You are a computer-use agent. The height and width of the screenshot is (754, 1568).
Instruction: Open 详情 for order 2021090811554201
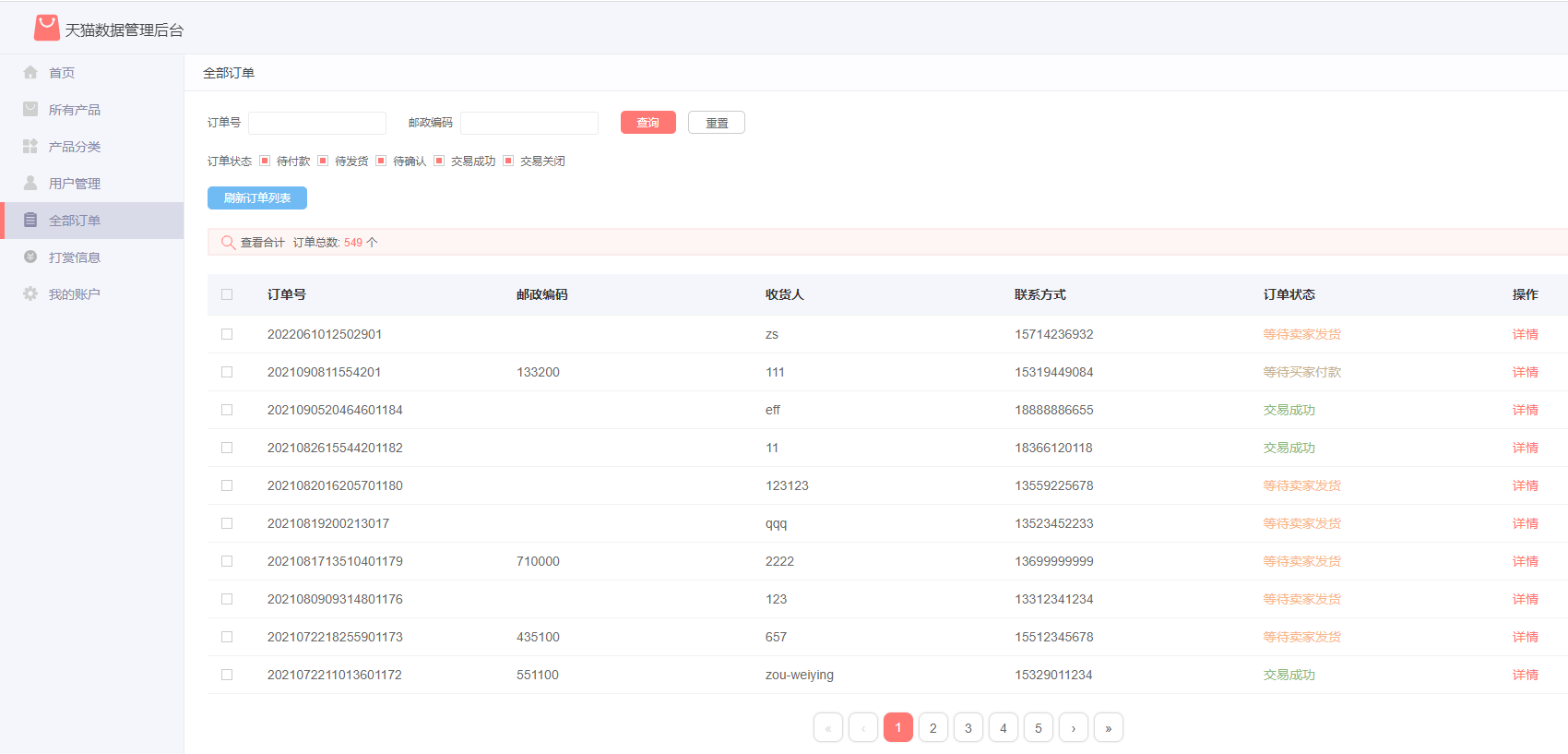coord(1526,372)
